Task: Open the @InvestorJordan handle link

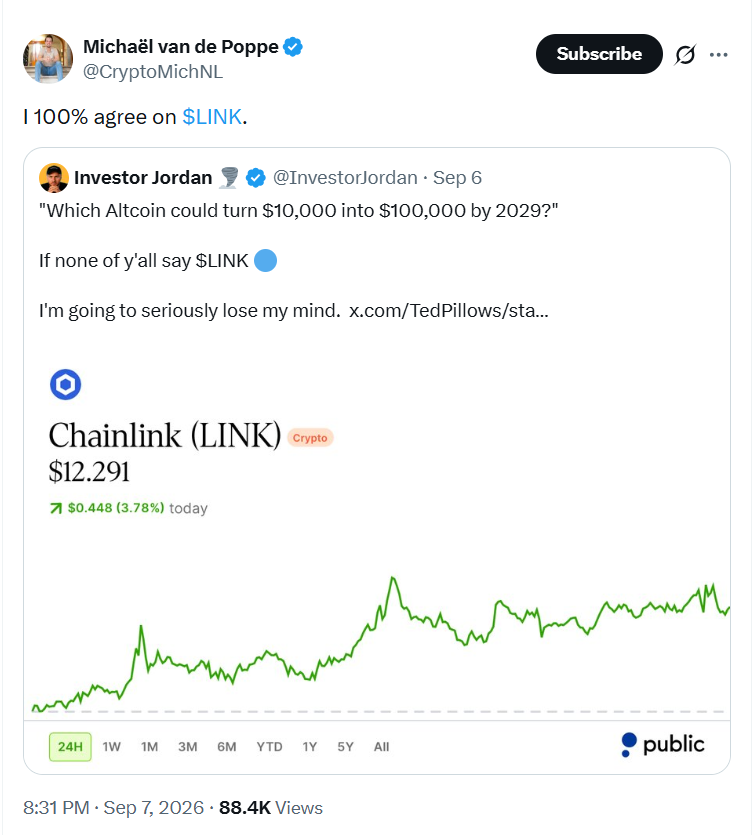Action: click(345, 178)
